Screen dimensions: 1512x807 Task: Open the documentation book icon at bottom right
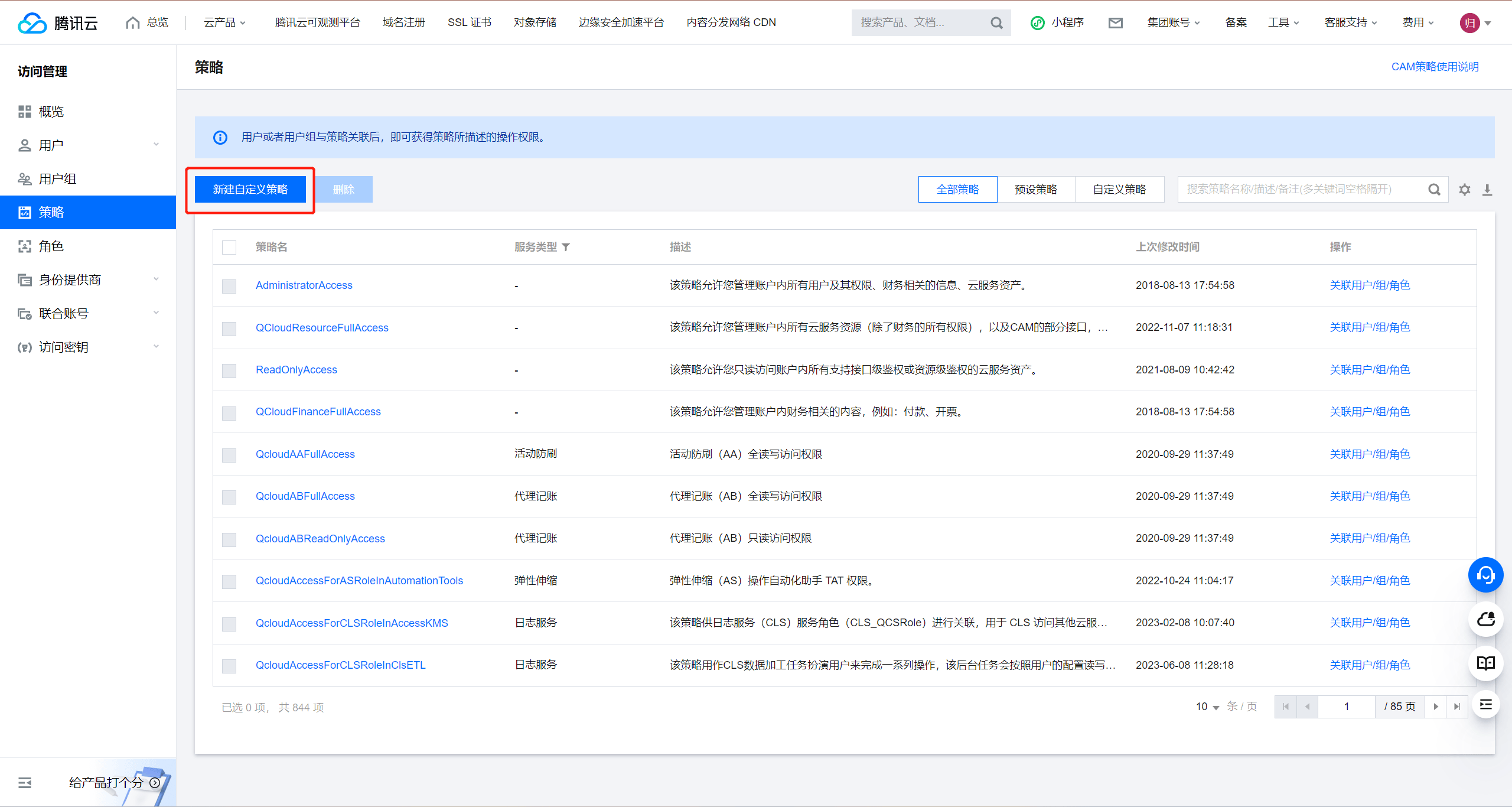[x=1485, y=663]
